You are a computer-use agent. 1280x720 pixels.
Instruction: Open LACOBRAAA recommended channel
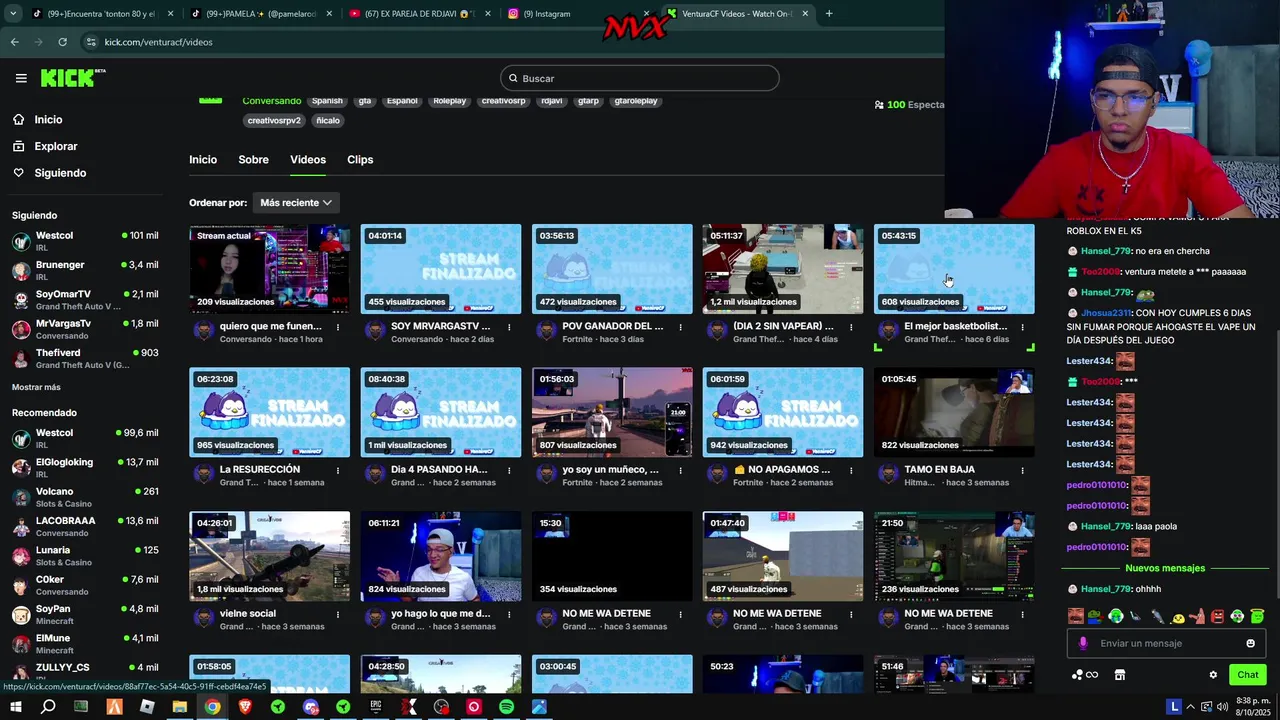click(x=85, y=526)
